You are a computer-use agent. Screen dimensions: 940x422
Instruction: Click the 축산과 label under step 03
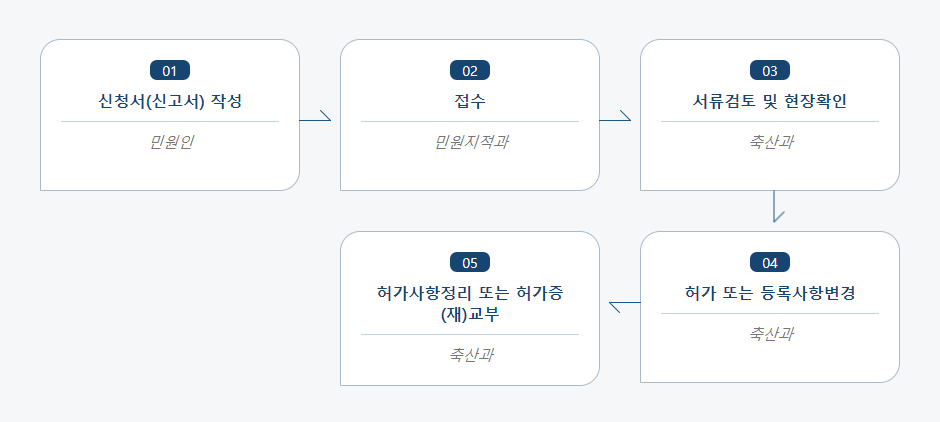point(770,143)
